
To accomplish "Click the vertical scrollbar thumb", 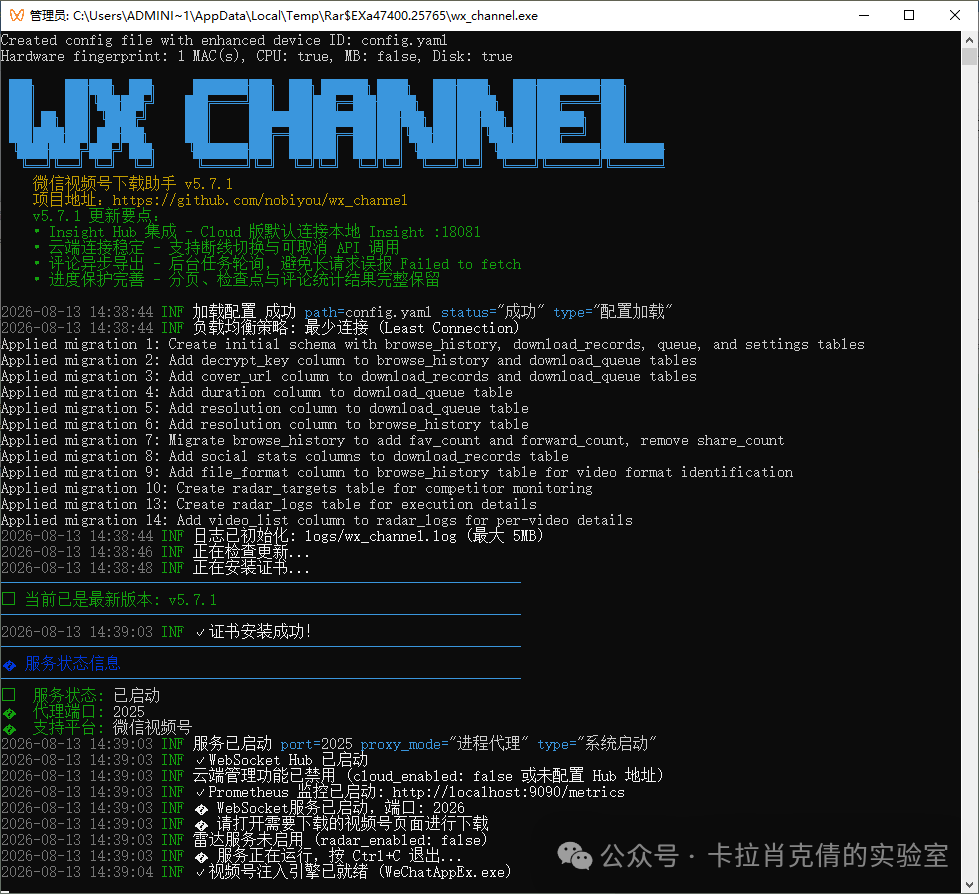I will tap(969, 57).
